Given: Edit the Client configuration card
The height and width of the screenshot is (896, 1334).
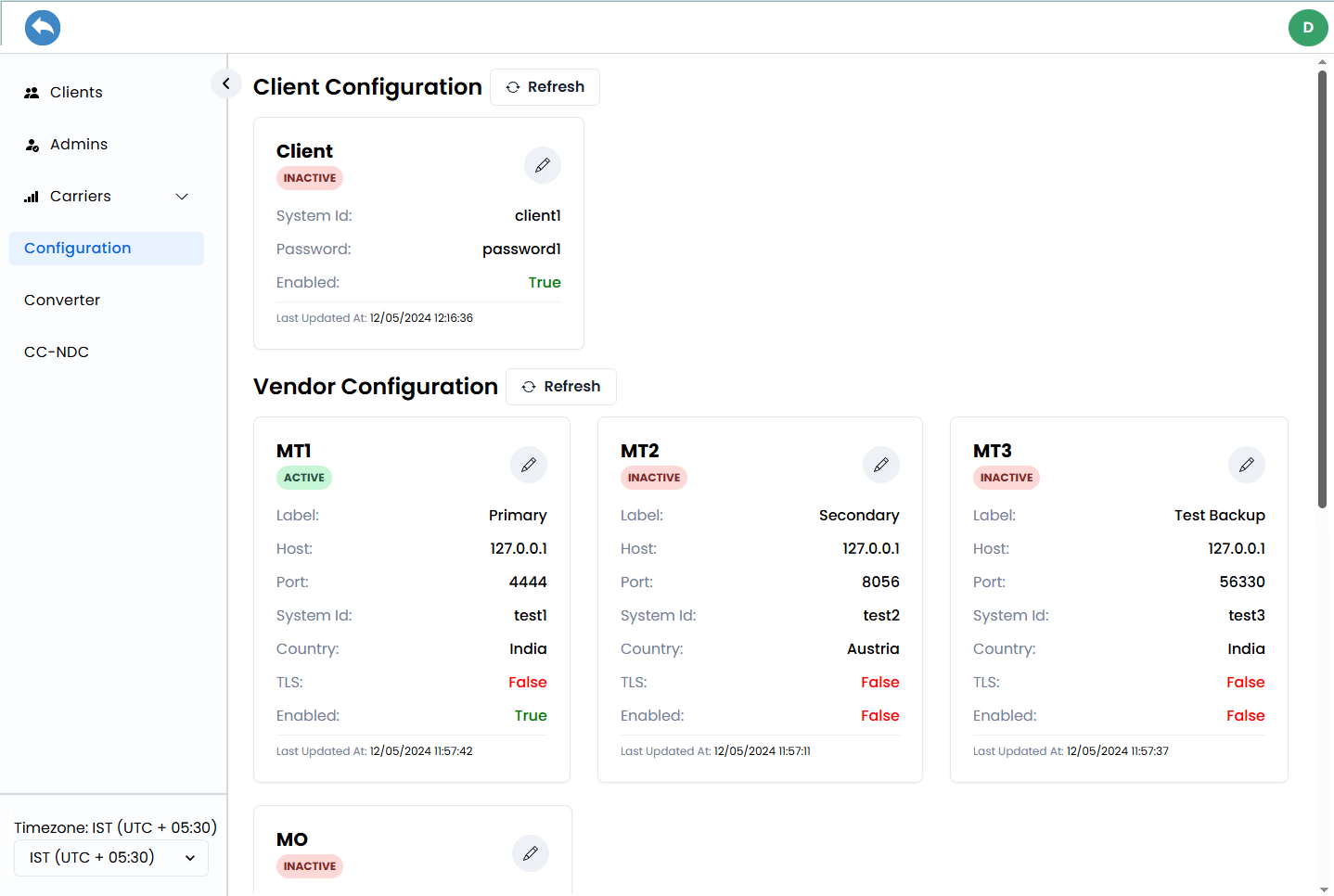Looking at the screenshot, I should [543, 165].
